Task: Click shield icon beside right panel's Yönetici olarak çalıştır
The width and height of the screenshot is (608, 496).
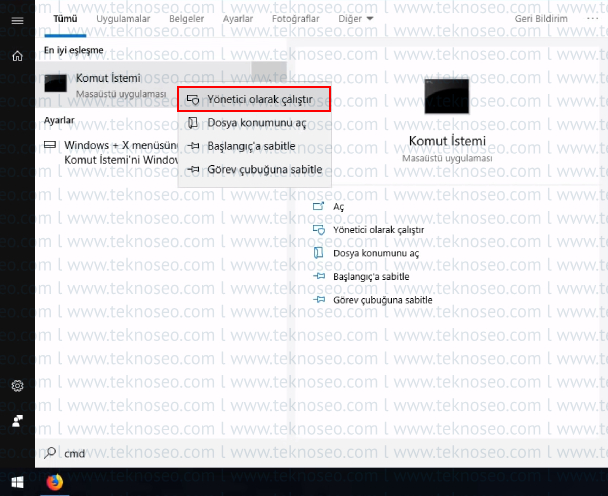Action: (319, 230)
